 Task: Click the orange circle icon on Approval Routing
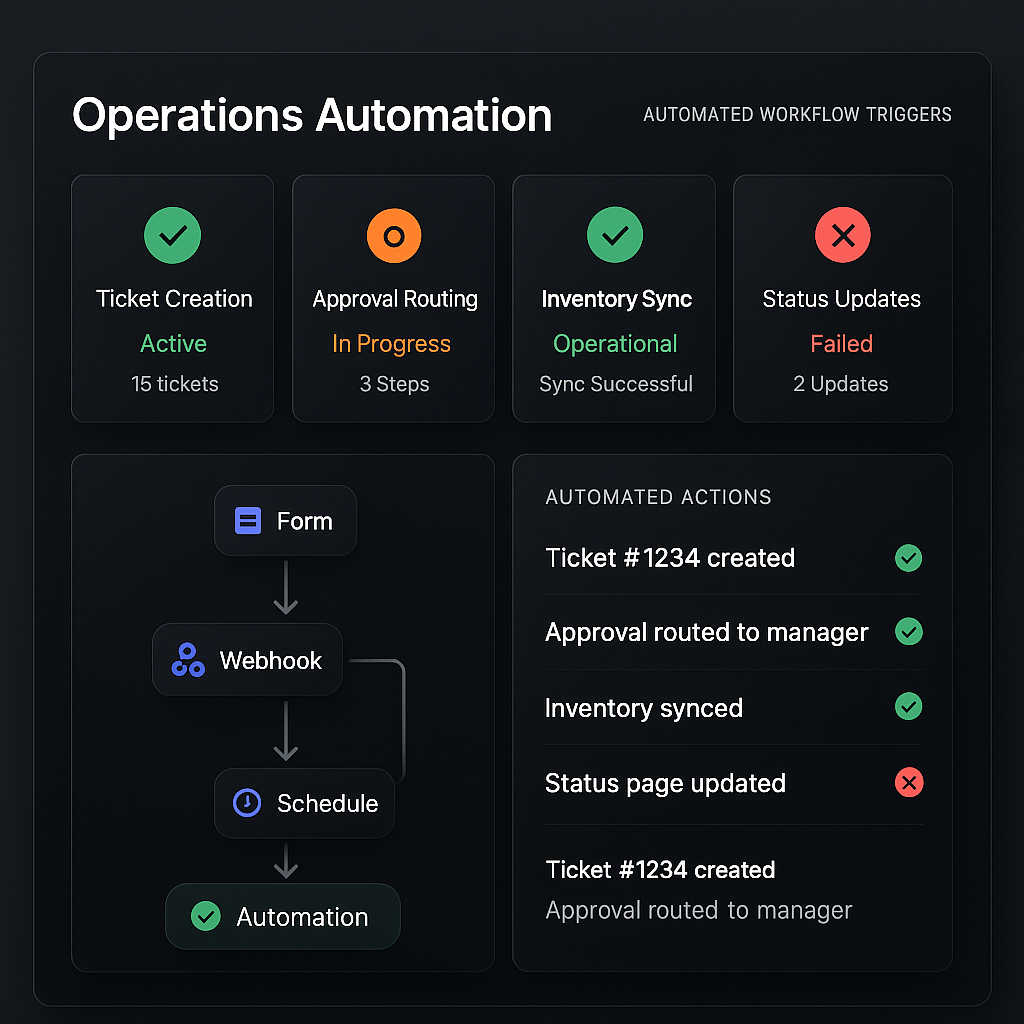coord(394,236)
